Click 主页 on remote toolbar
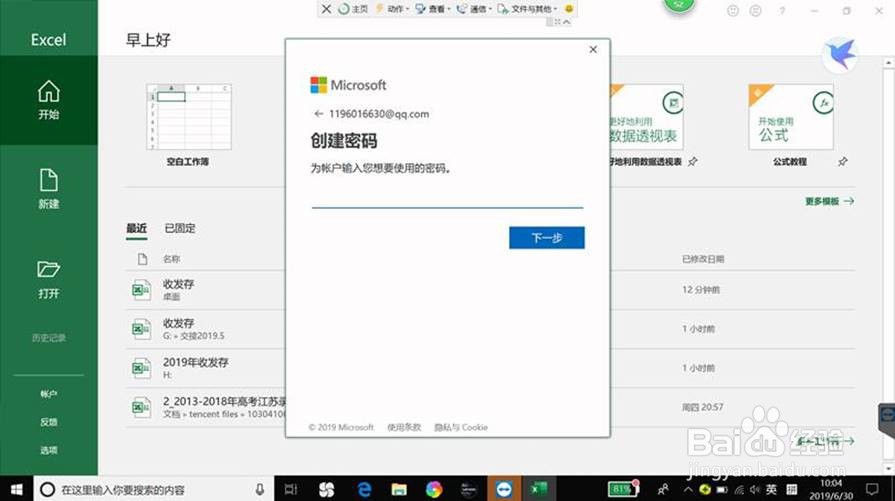 pos(353,9)
